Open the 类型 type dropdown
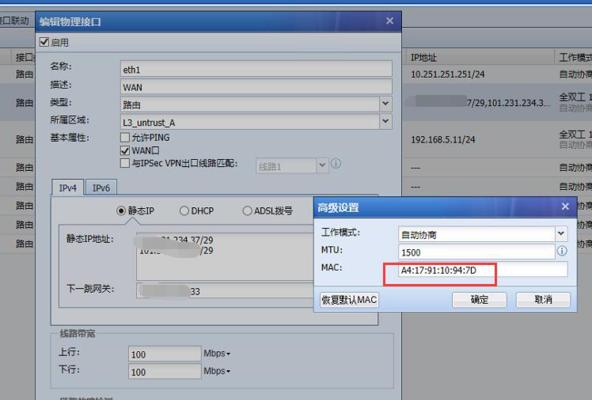This screenshot has height=400, width=592. 385,103
